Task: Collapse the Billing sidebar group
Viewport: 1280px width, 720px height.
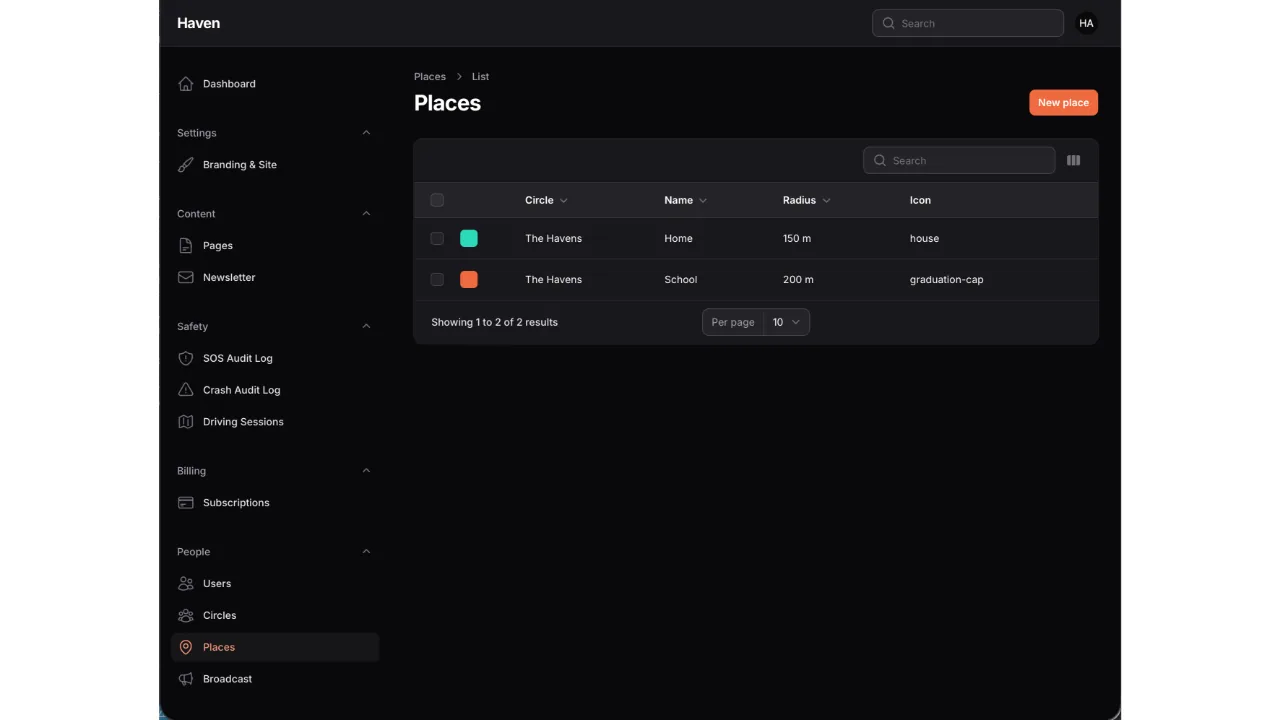Action: click(366, 471)
